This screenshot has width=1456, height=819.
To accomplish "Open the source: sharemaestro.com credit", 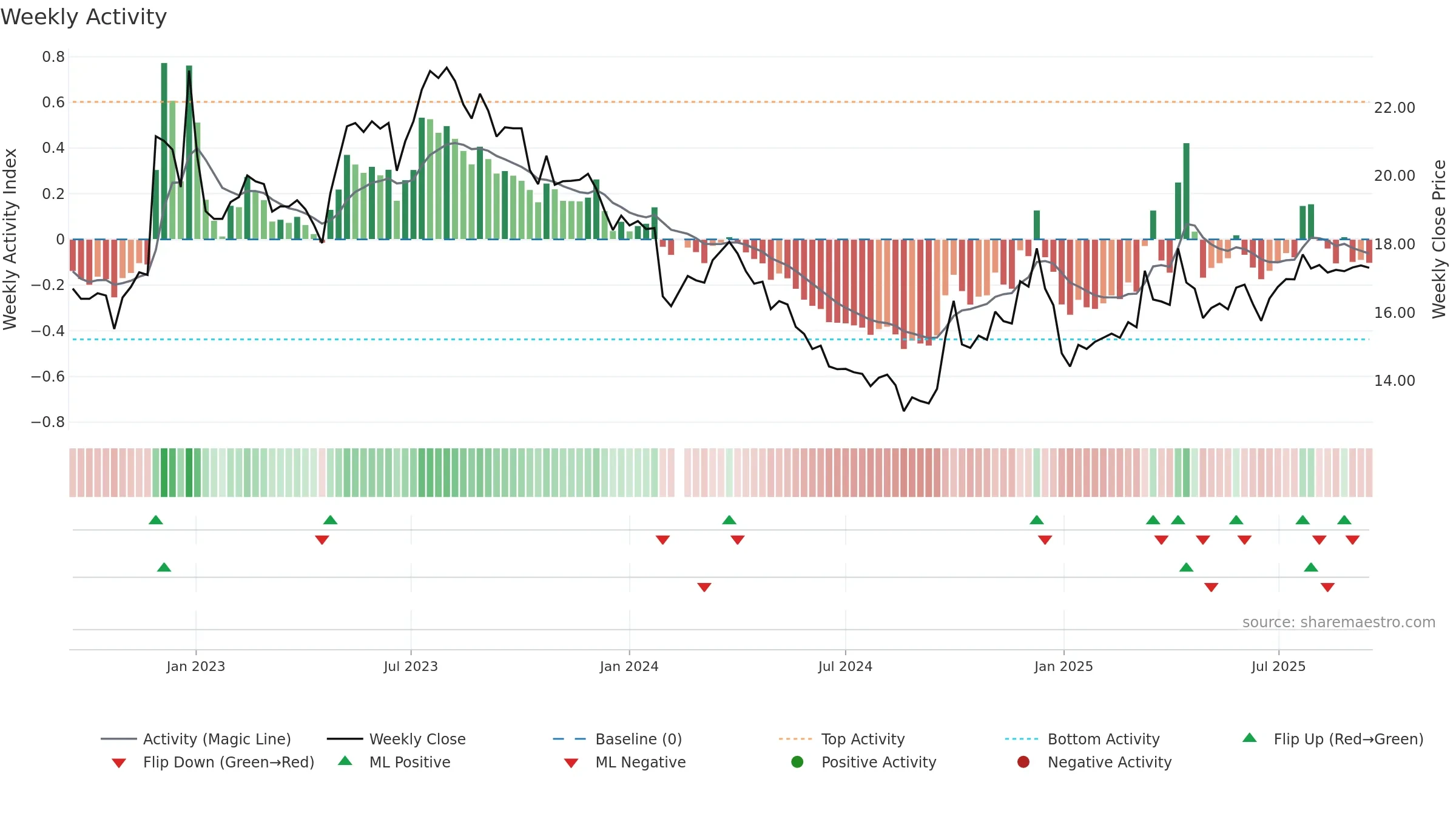I will tap(1339, 622).
